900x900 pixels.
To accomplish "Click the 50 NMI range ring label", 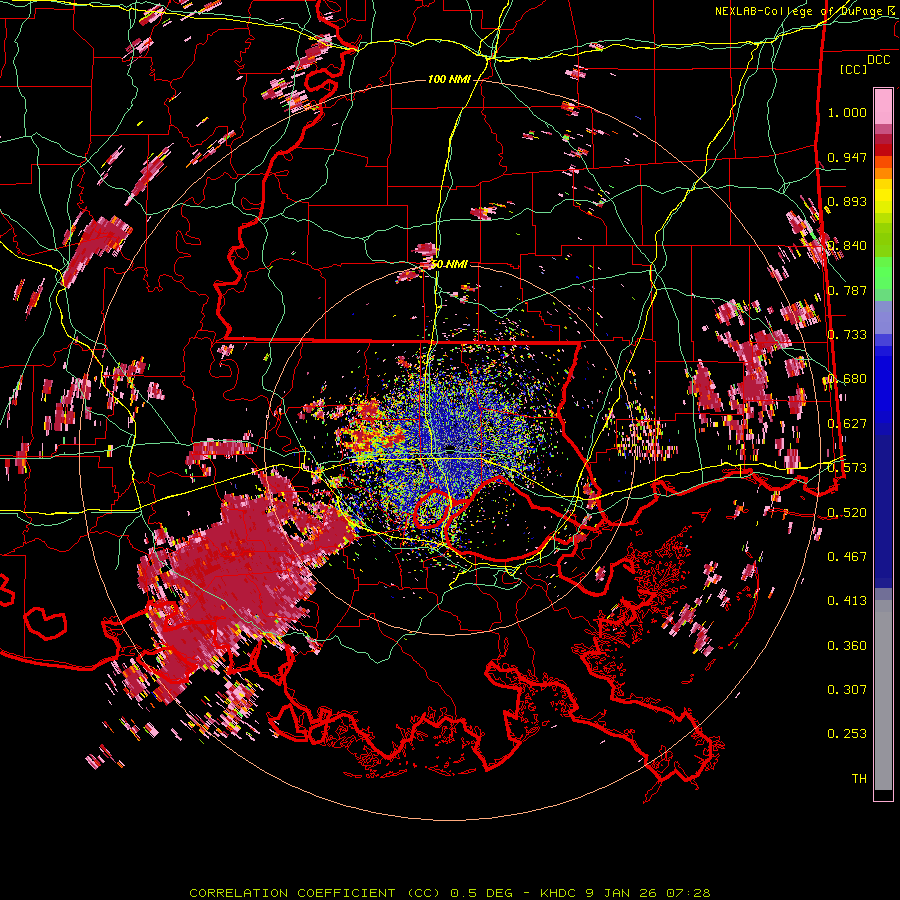I will (x=449, y=264).
